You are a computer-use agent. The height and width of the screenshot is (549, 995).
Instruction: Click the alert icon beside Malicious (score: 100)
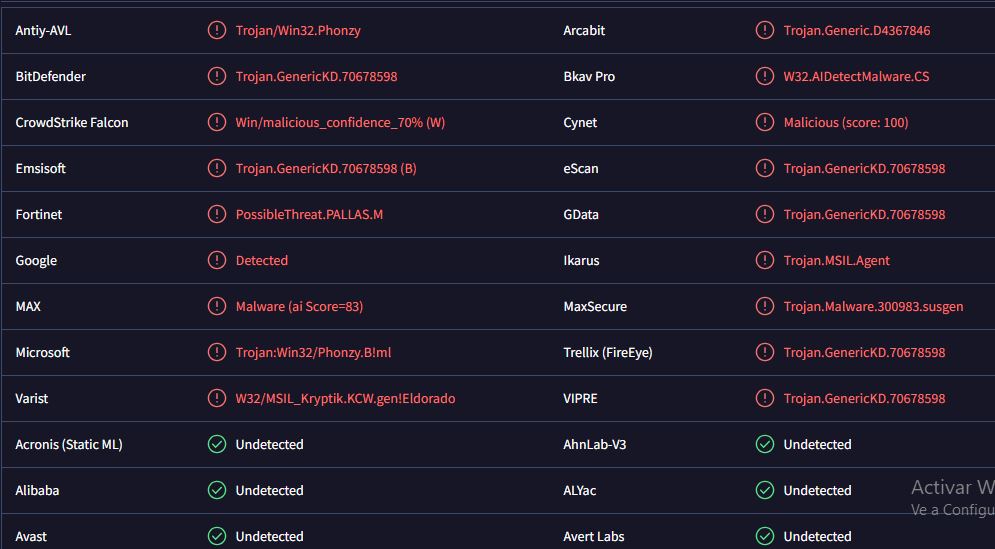pyautogui.click(x=765, y=122)
